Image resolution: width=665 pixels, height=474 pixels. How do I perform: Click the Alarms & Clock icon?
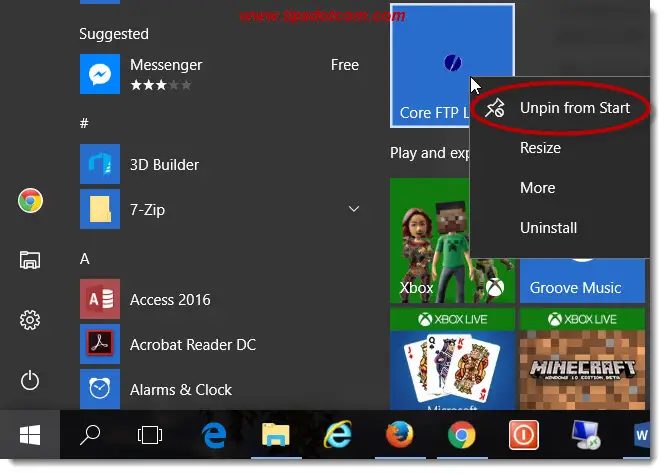[x=100, y=389]
